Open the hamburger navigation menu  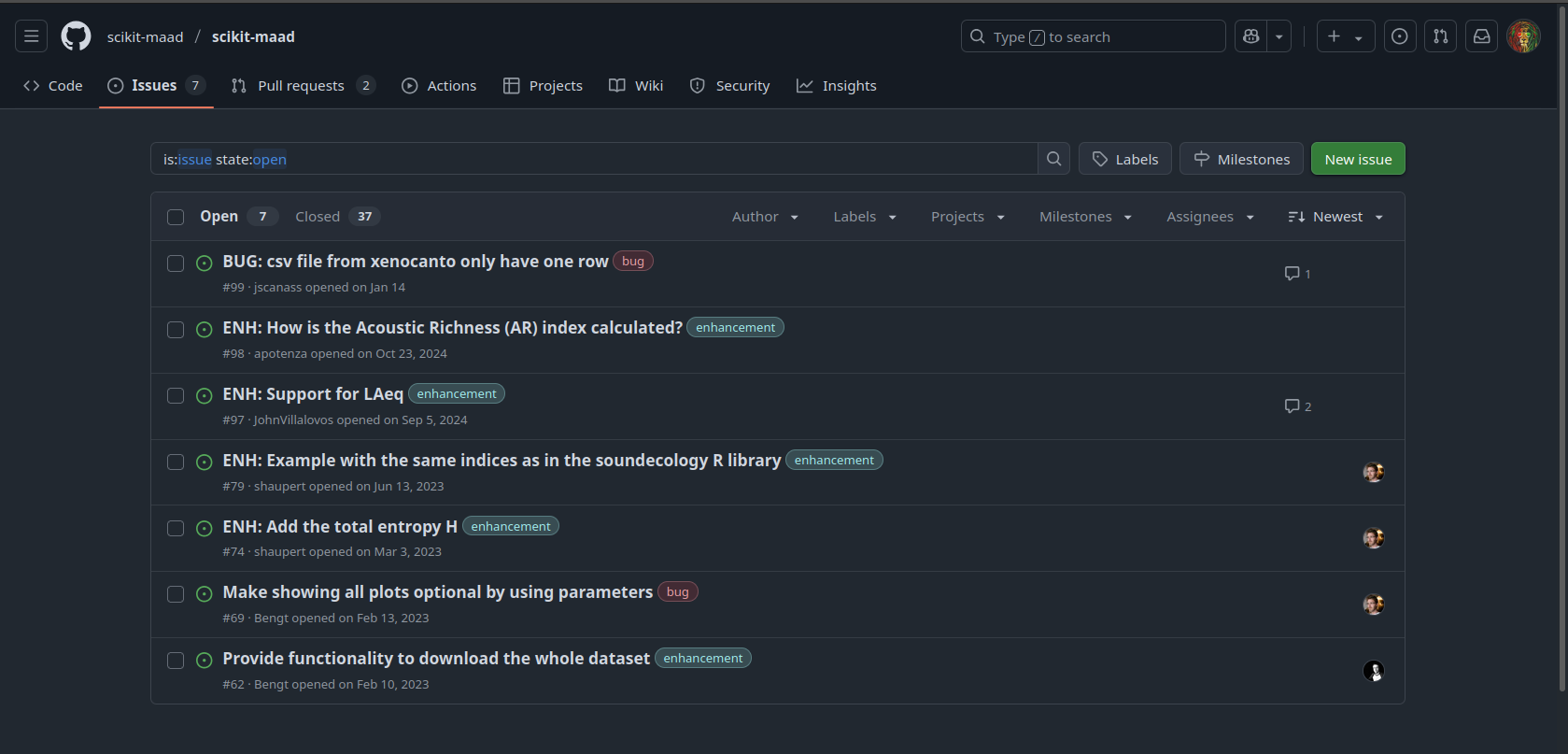31,36
